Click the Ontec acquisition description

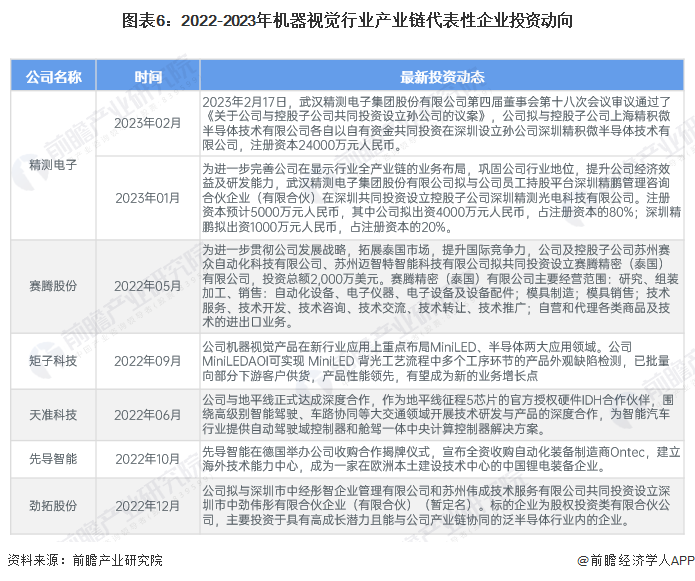pos(441,459)
